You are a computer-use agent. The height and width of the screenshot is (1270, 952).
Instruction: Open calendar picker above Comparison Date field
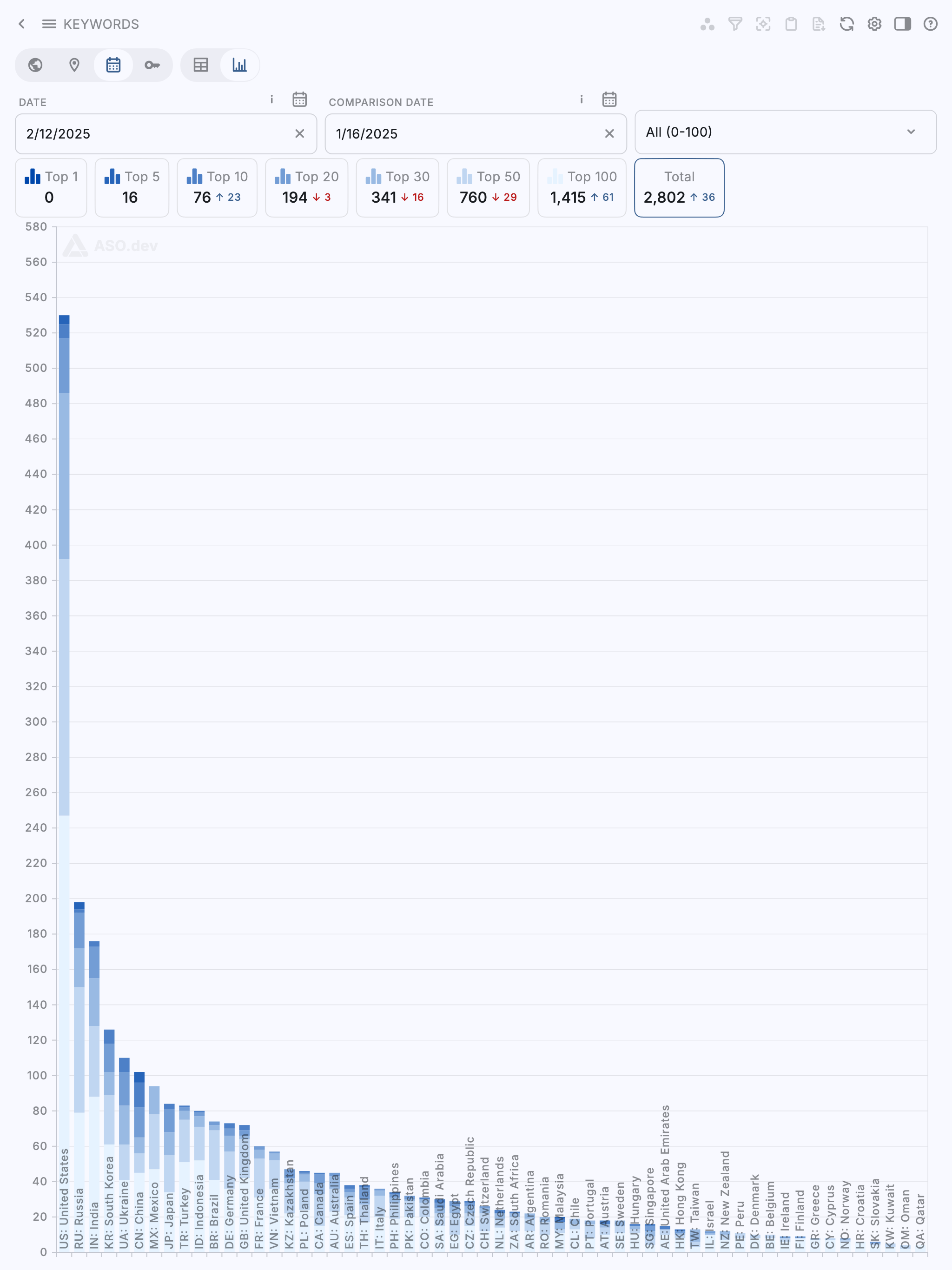608,99
